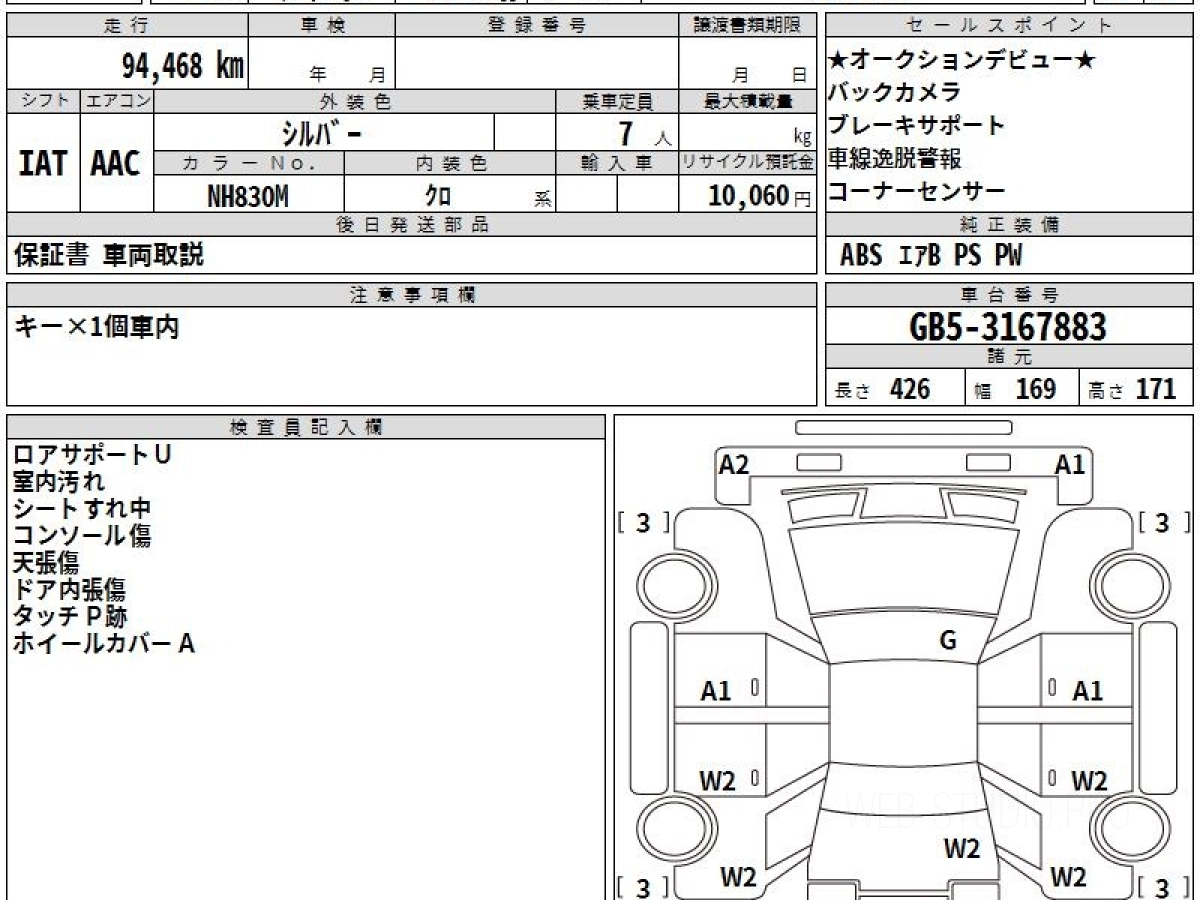Click the 94,468 km mileage value
The image size is (1200, 900).
[182, 66]
